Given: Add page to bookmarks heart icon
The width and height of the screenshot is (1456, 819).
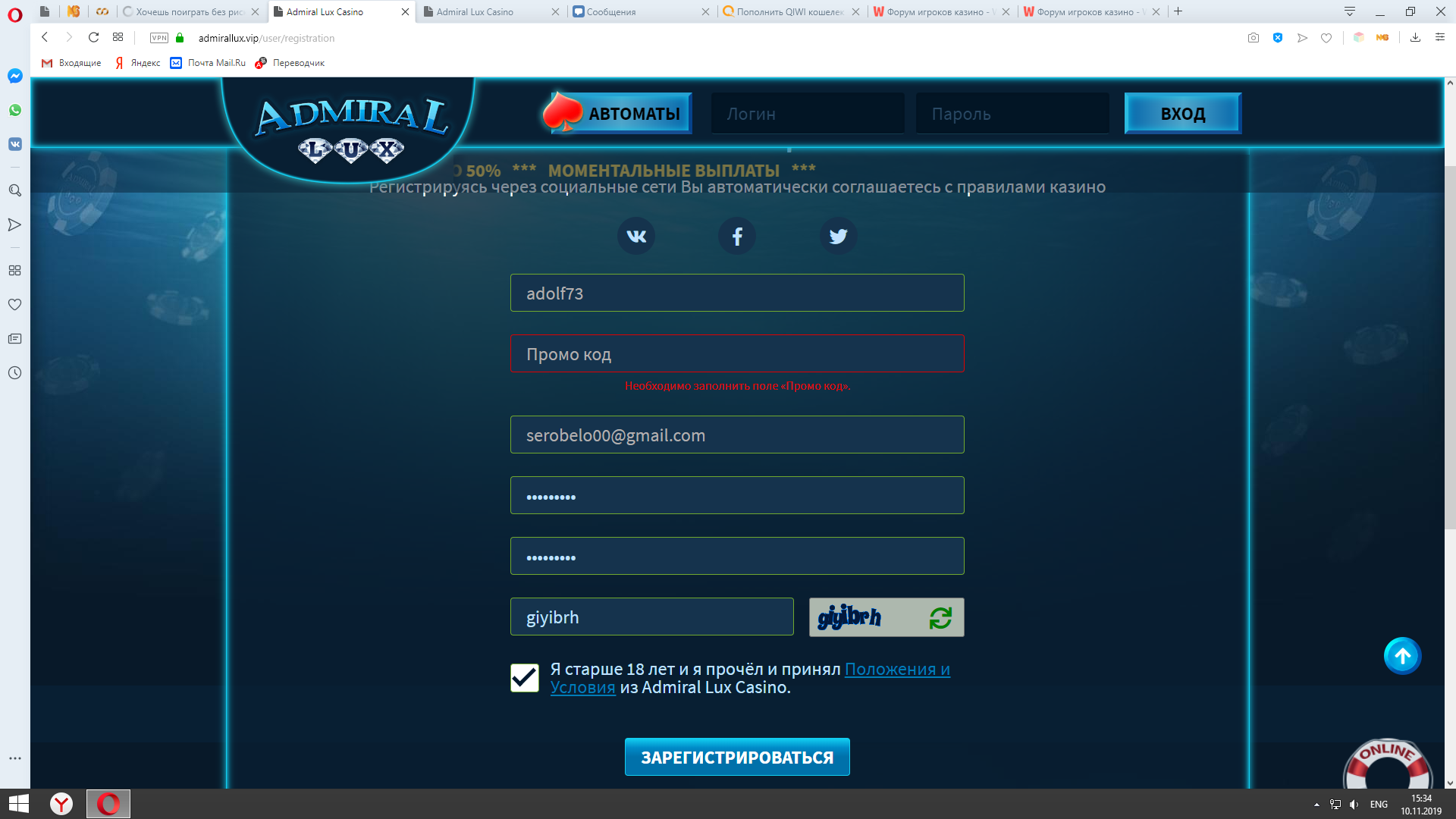Looking at the screenshot, I should [1326, 38].
